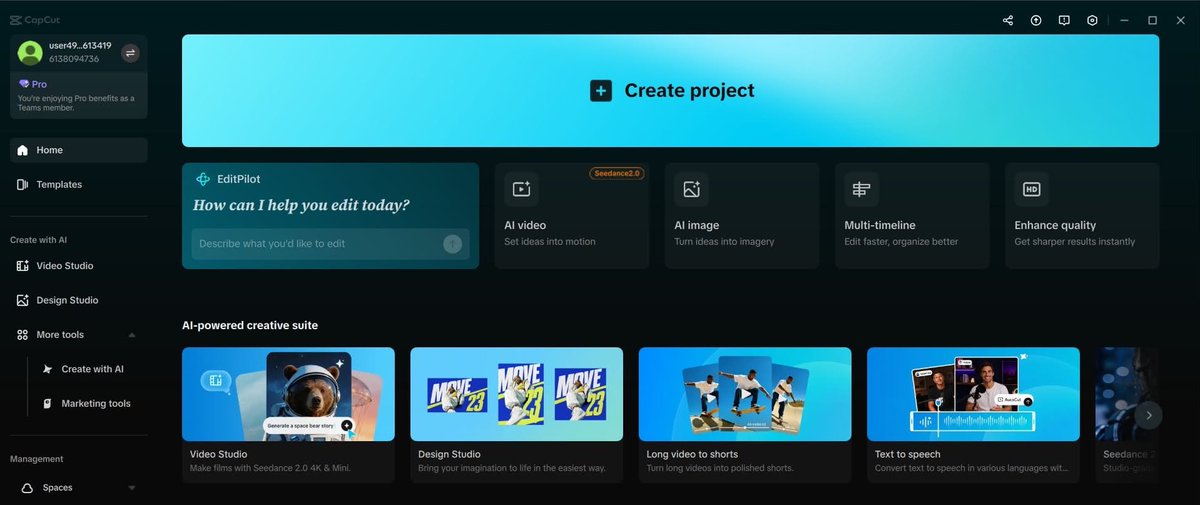Click the share icon in title bar

point(1007,20)
